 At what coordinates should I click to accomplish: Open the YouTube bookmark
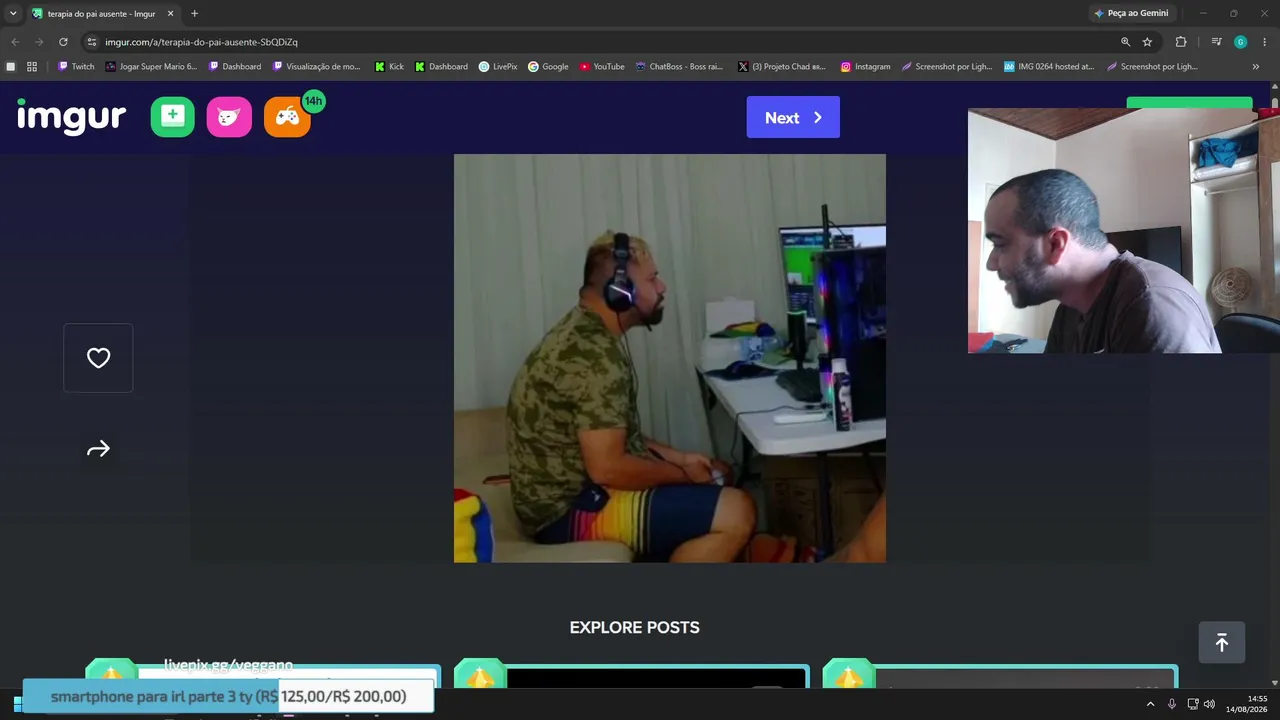(602, 67)
